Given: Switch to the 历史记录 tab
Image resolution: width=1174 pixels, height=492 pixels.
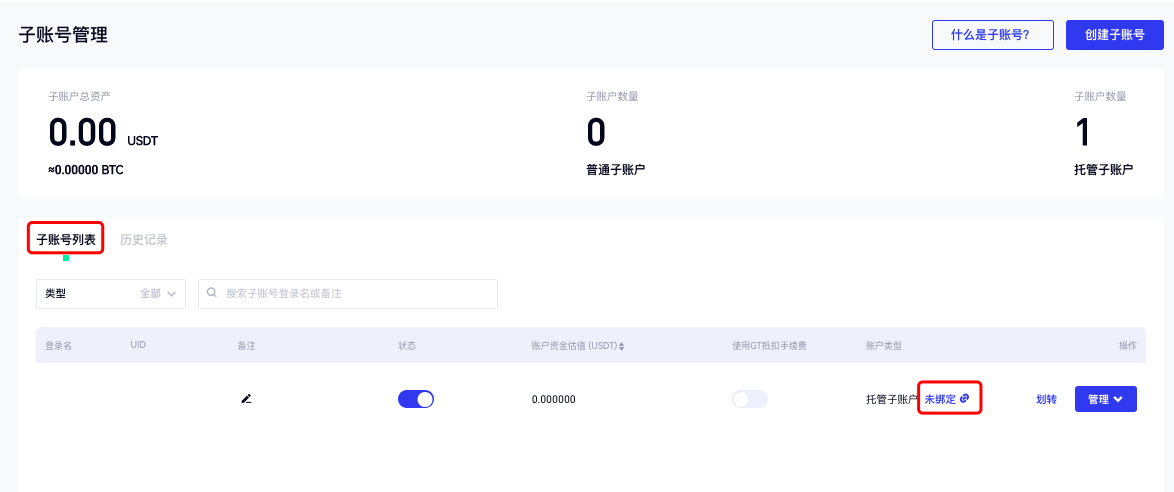Looking at the screenshot, I should point(144,240).
